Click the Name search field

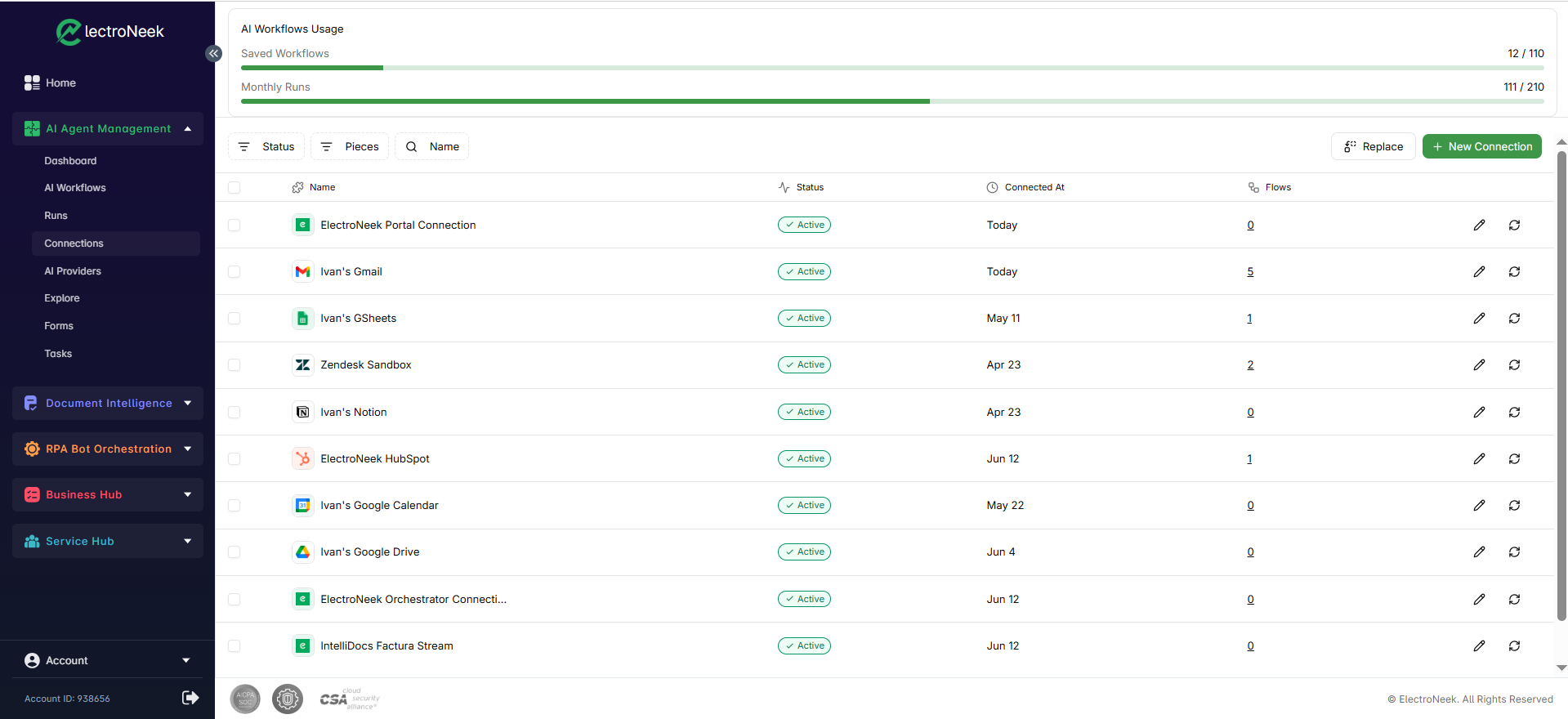[x=432, y=146]
